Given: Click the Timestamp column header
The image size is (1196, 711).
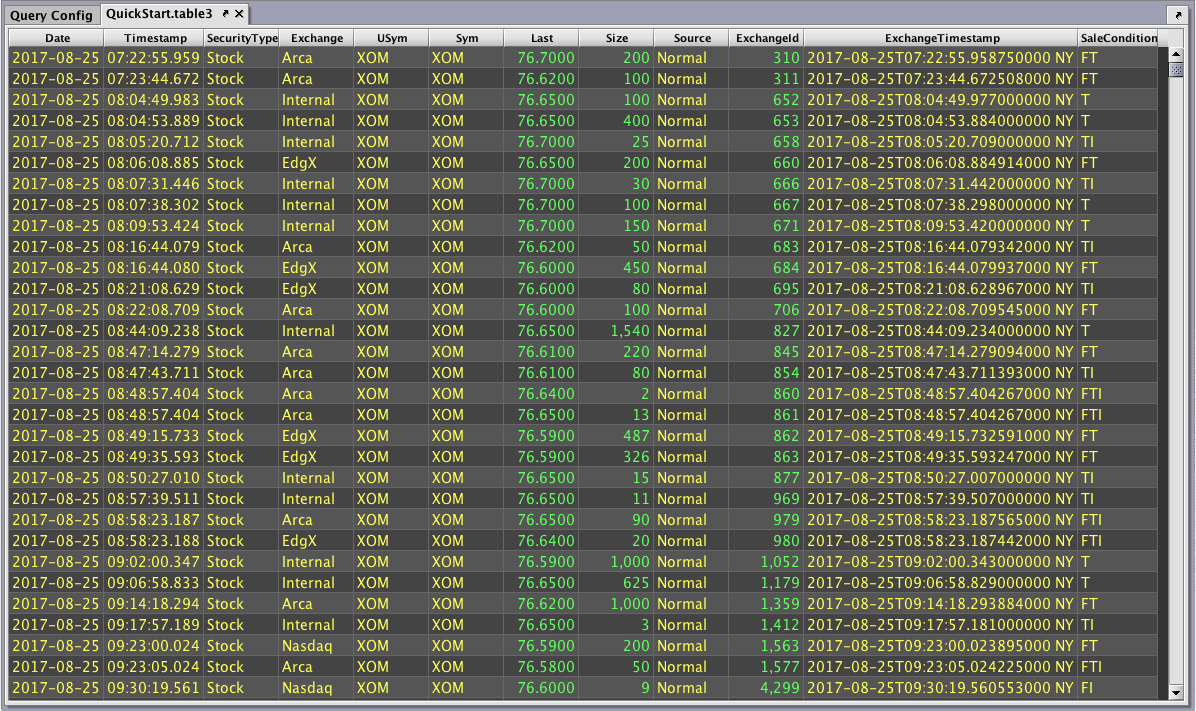Looking at the screenshot, I should click(x=154, y=38).
